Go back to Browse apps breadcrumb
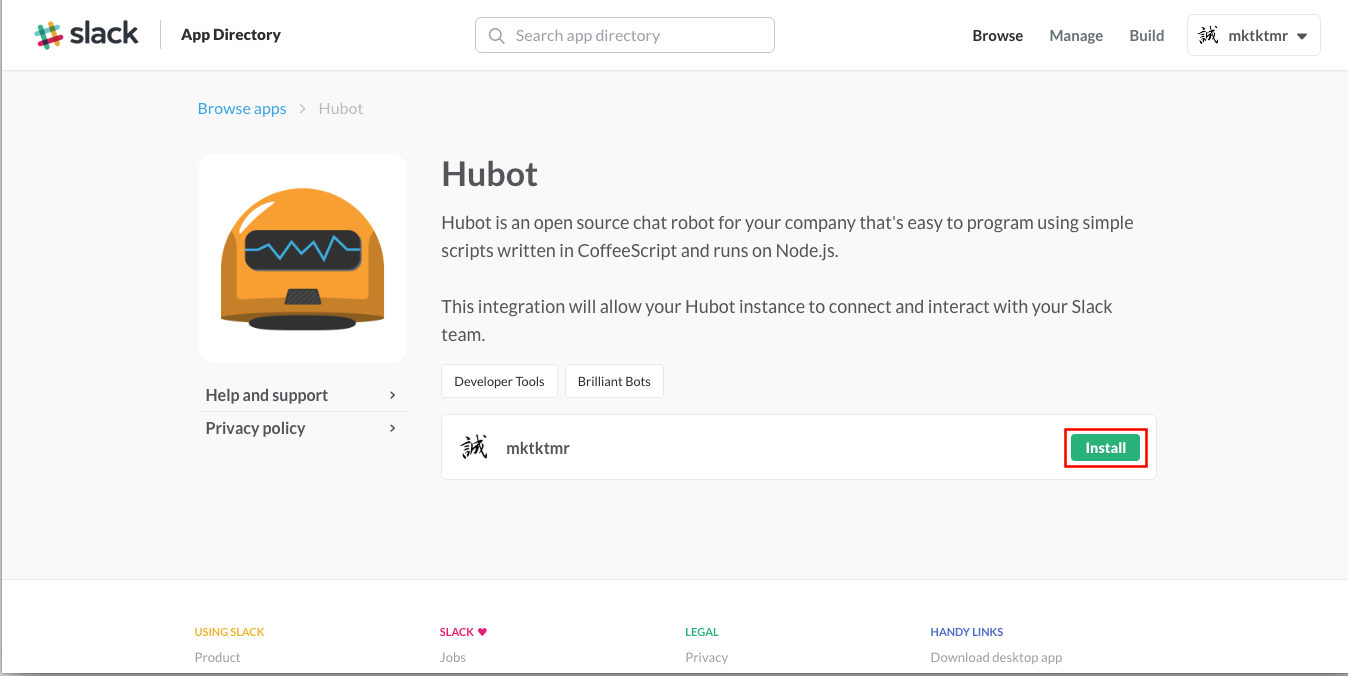 242,108
